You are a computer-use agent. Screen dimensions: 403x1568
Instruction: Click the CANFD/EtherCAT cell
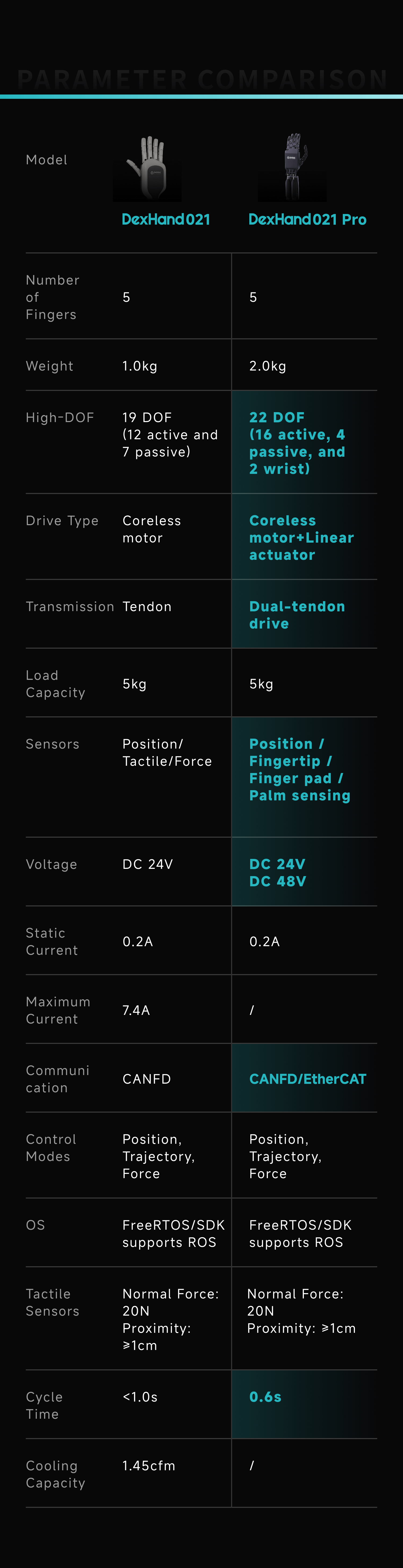tap(304, 1078)
